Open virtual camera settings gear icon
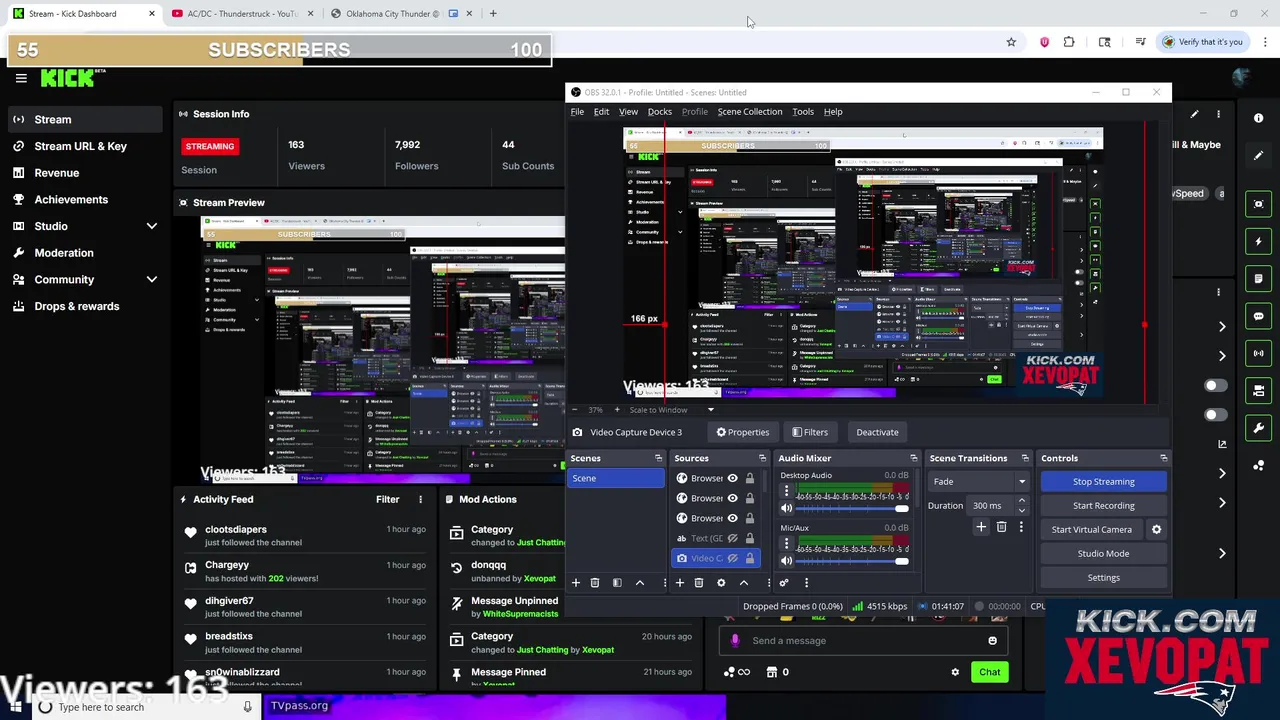 (x=1156, y=529)
